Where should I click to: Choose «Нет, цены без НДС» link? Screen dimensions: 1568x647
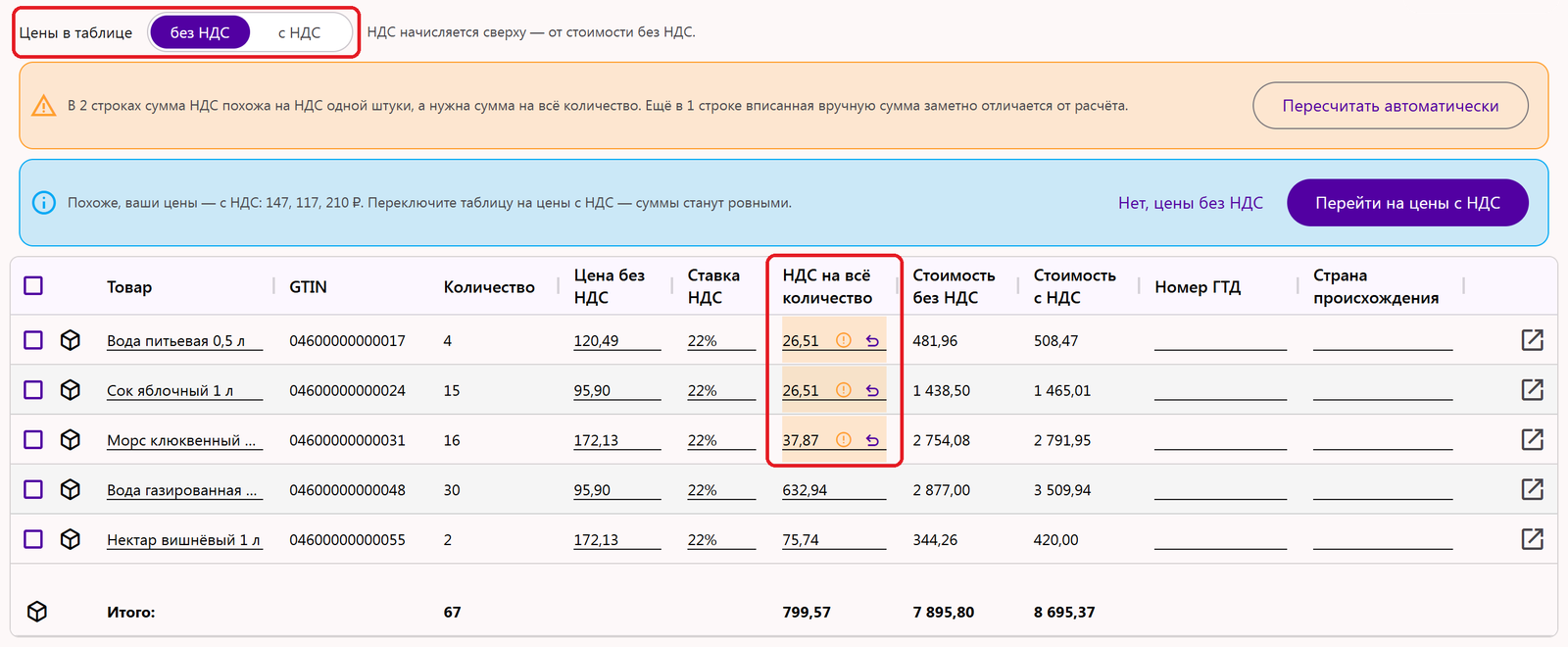tap(1191, 203)
